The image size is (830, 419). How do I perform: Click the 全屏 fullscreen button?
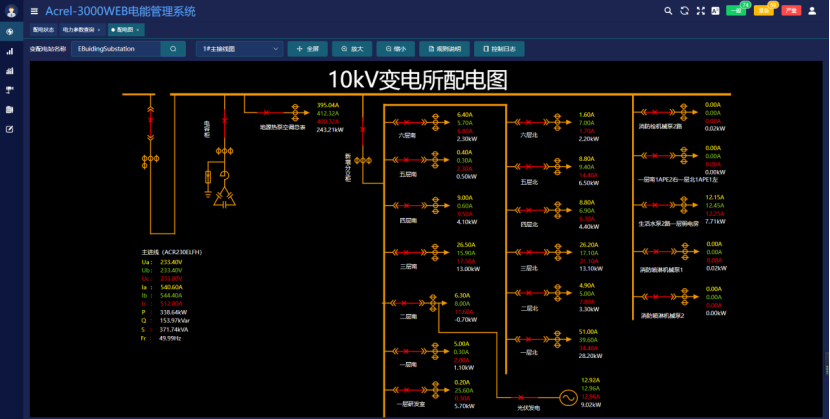[306, 48]
